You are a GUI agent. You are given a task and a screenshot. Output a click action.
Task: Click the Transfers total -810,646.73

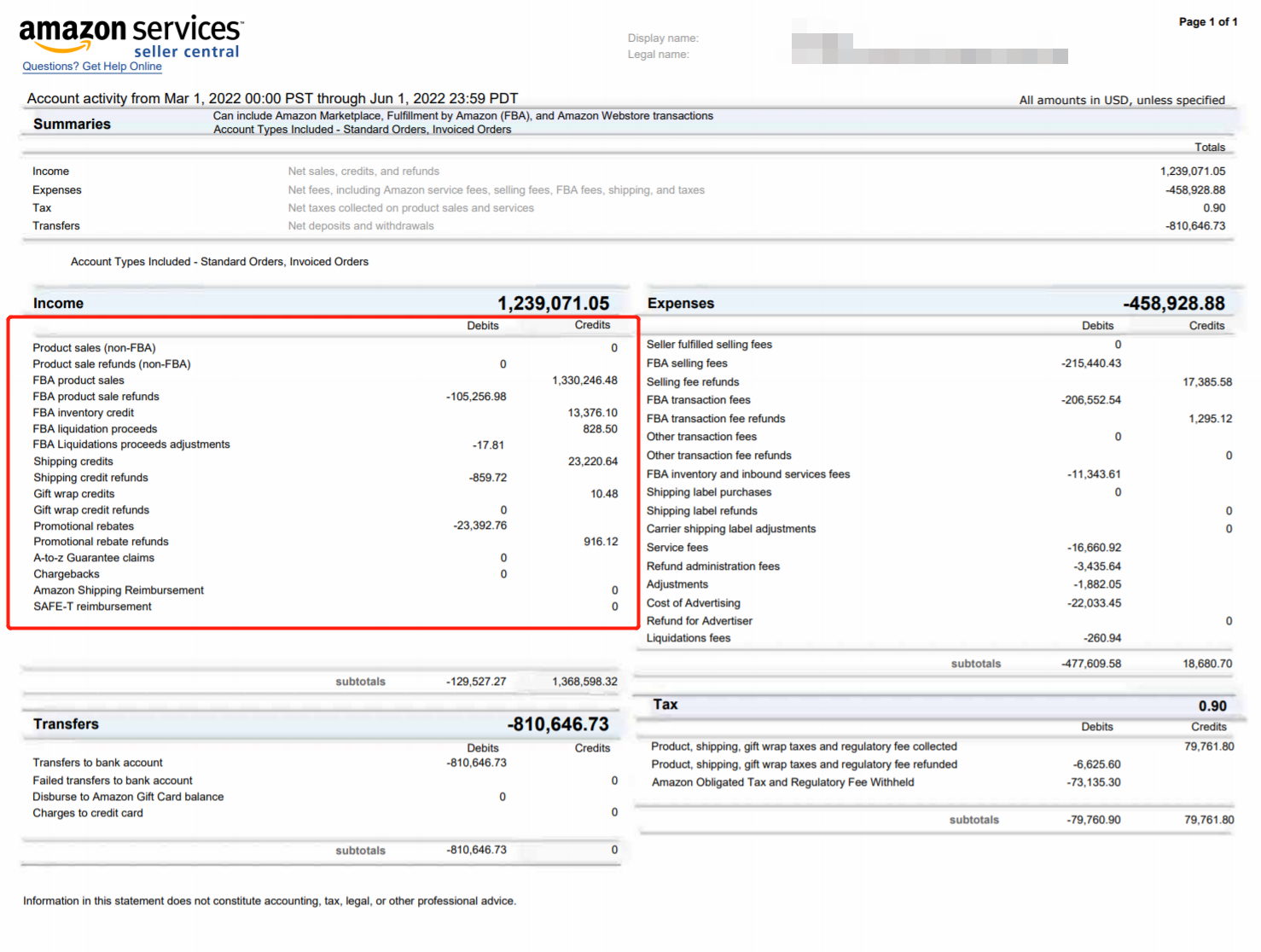(558, 724)
